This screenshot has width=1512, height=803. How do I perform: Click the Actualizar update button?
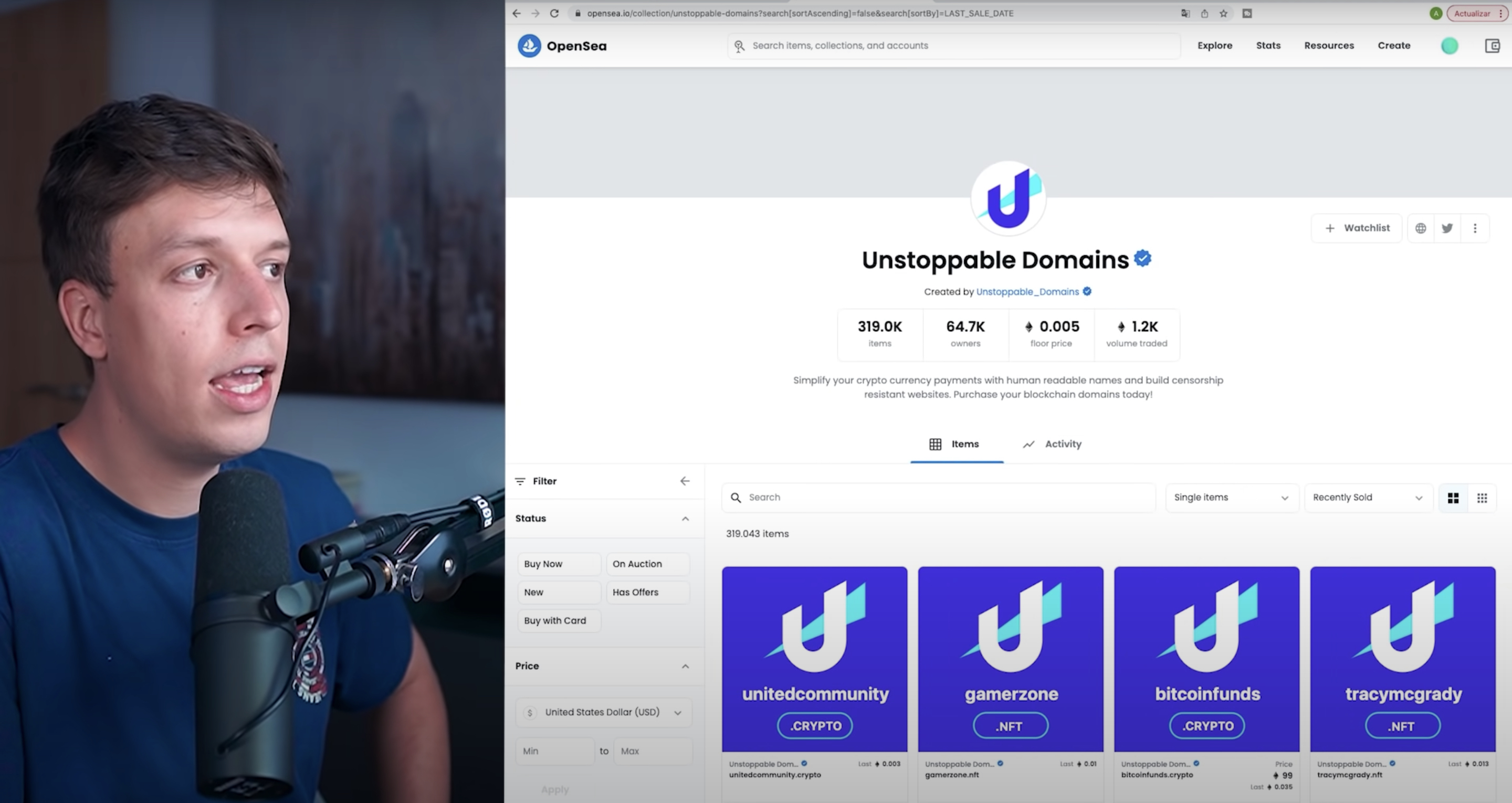point(1477,14)
